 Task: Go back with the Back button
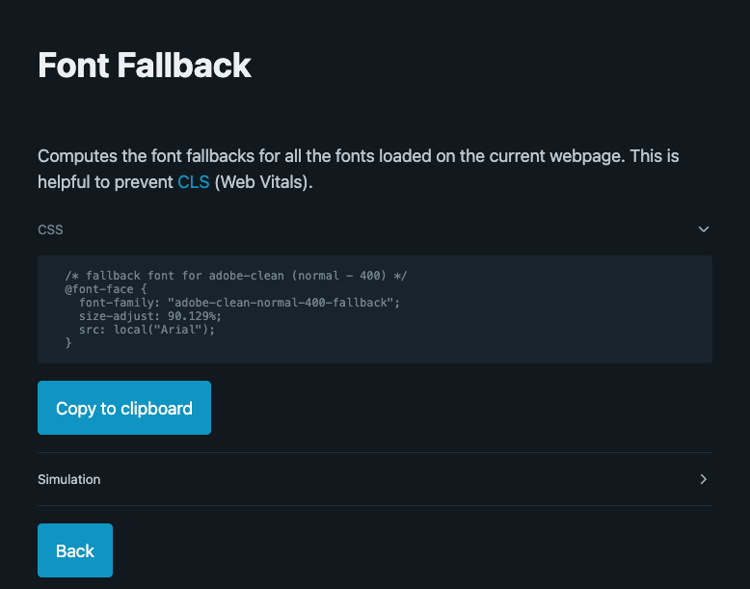pyautogui.click(x=75, y=551)
